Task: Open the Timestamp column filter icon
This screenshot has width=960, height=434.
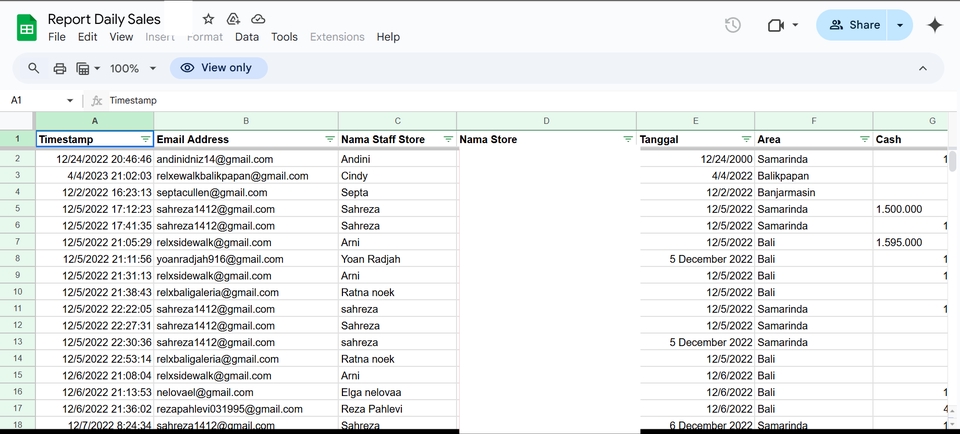Action: [145, 140]
